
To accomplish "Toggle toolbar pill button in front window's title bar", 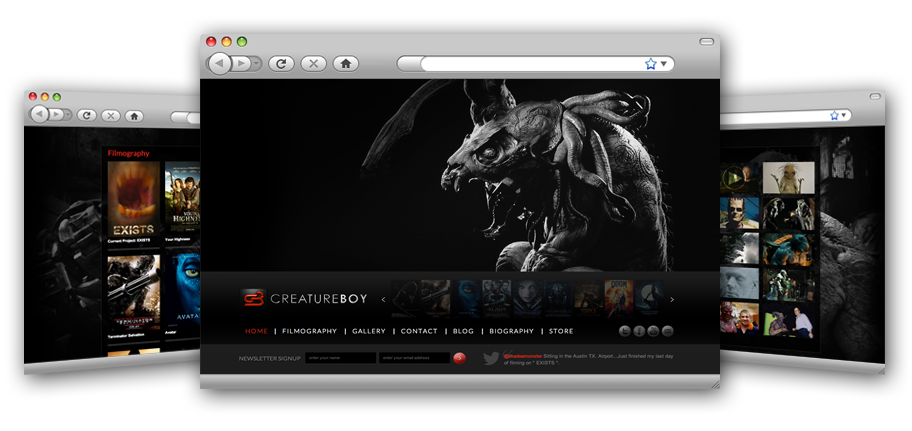I will 706,42.
